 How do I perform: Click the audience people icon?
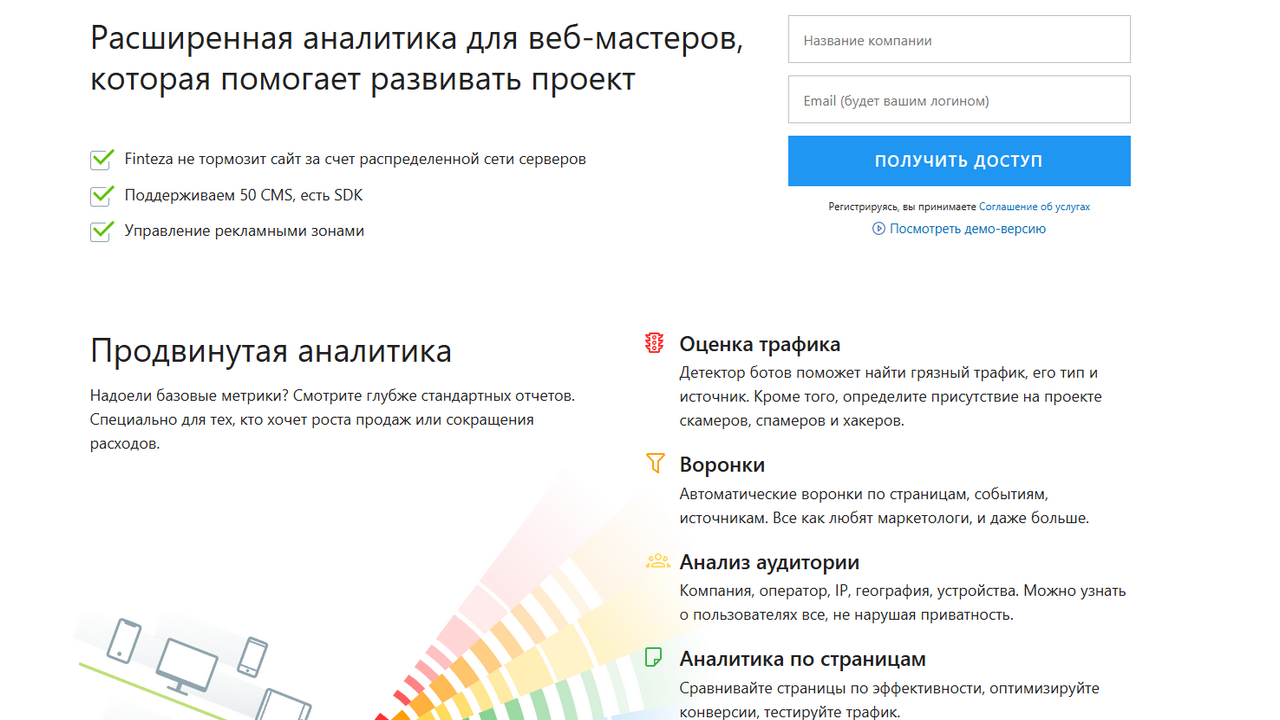657,561
